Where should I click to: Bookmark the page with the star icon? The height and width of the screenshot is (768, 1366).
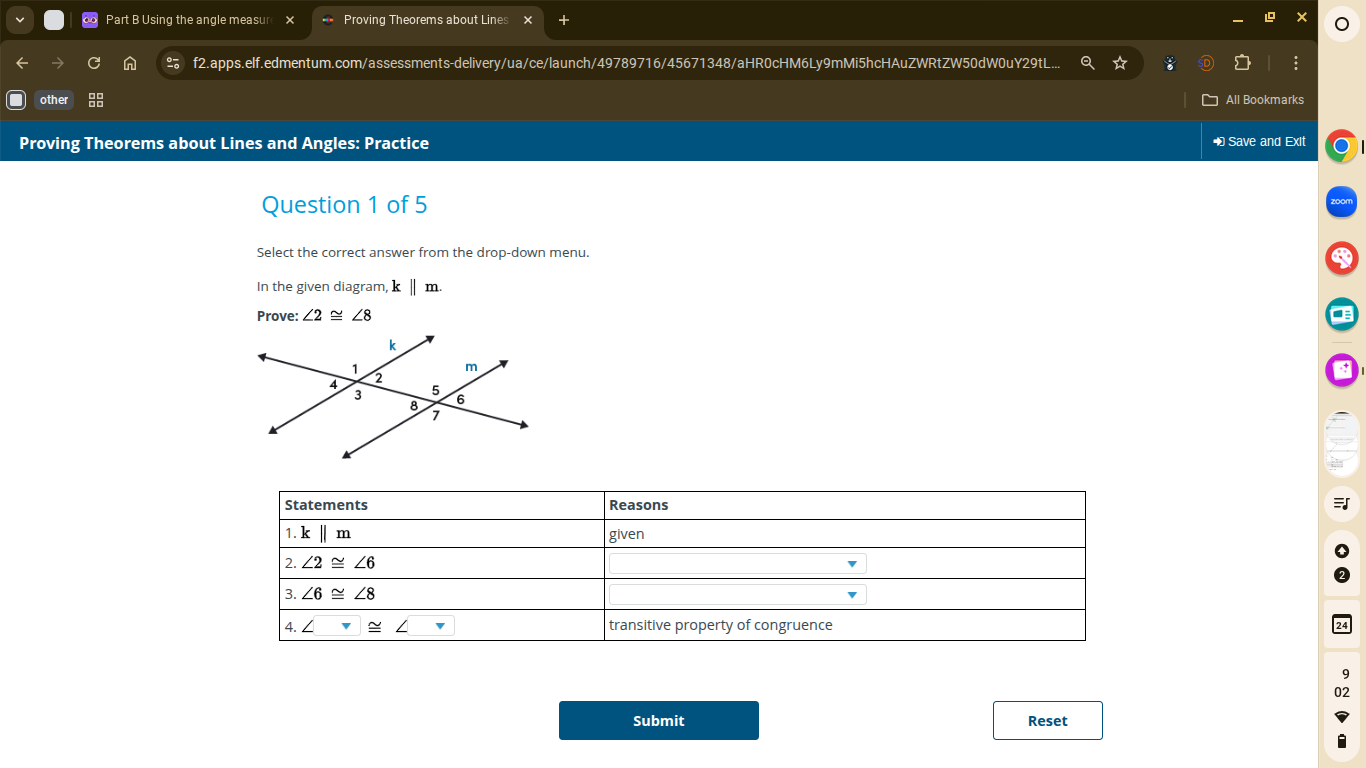[x=1119, y=62]
